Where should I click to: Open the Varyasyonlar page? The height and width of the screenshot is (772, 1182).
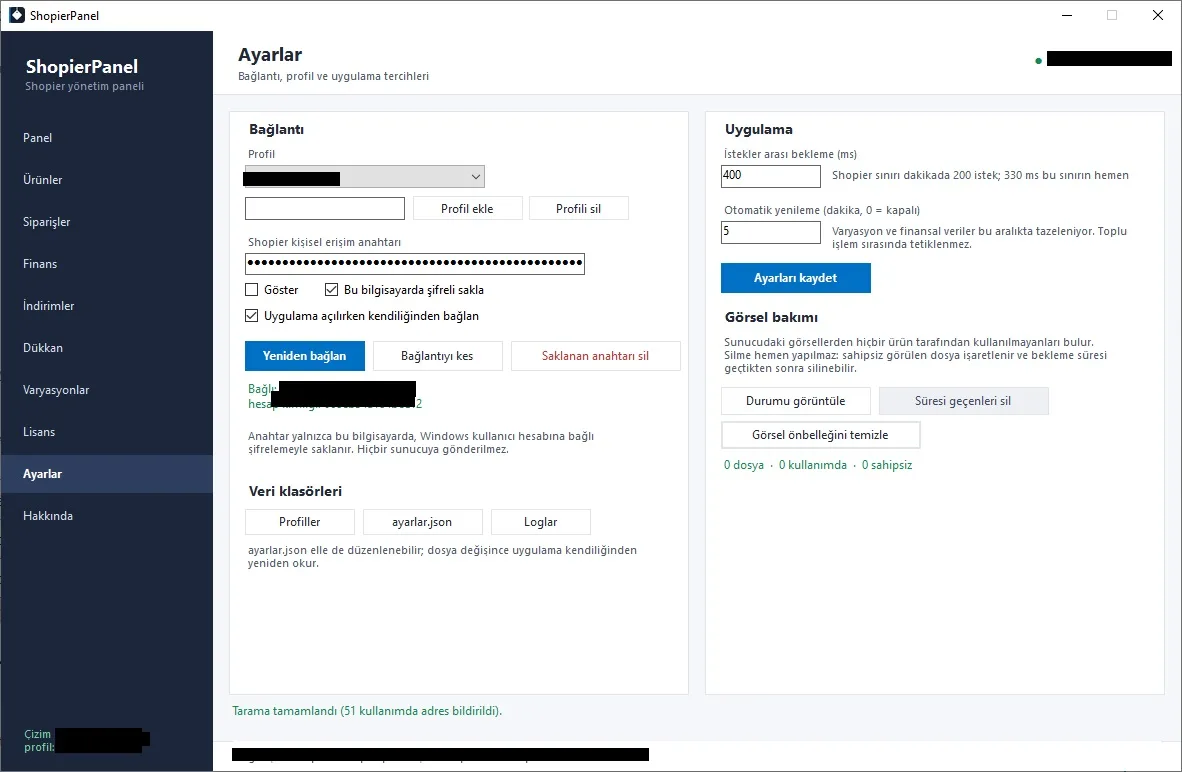(x=106, y=390)
